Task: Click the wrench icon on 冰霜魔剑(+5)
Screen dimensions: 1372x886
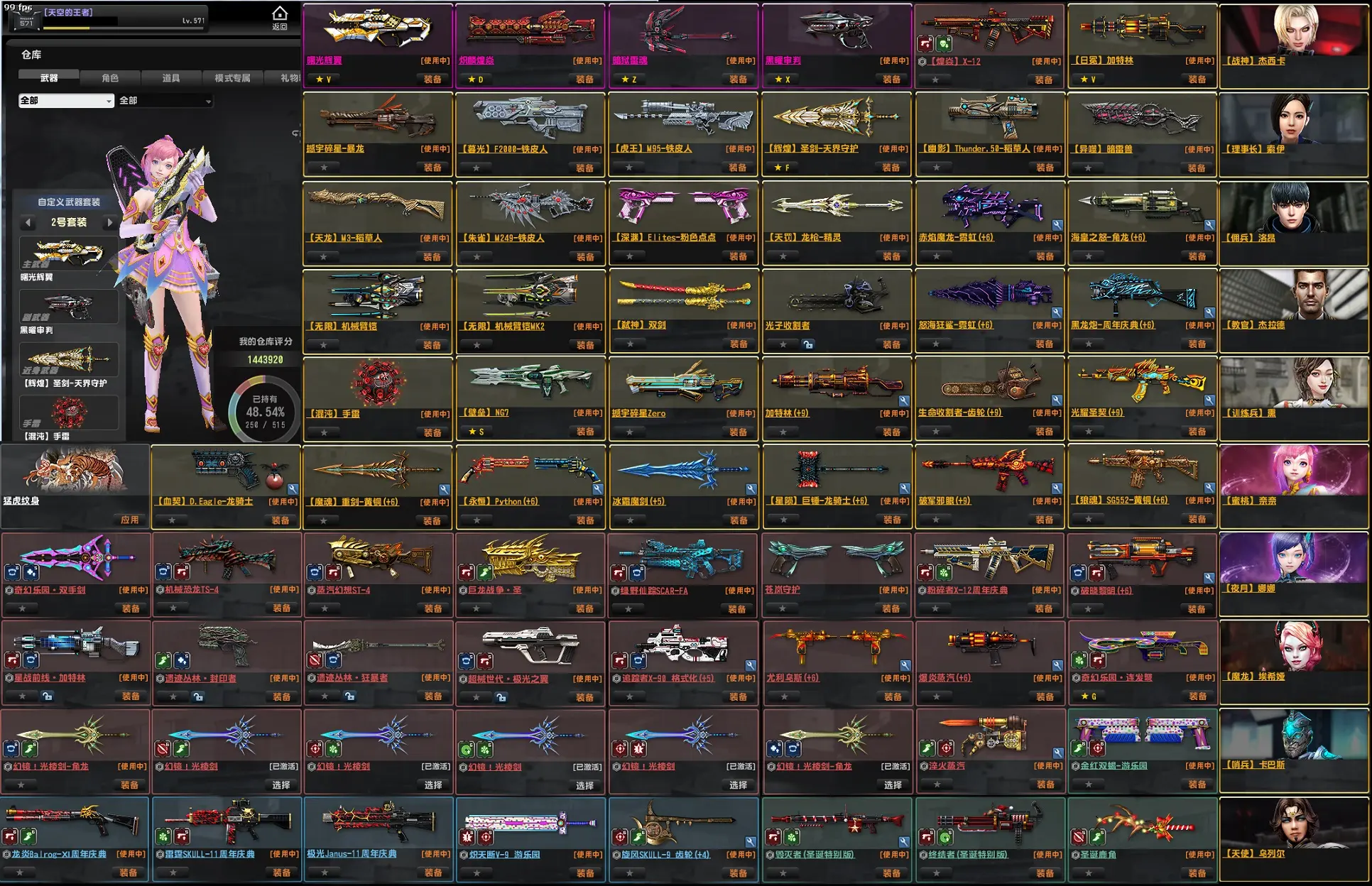Action: click(751, 489)
